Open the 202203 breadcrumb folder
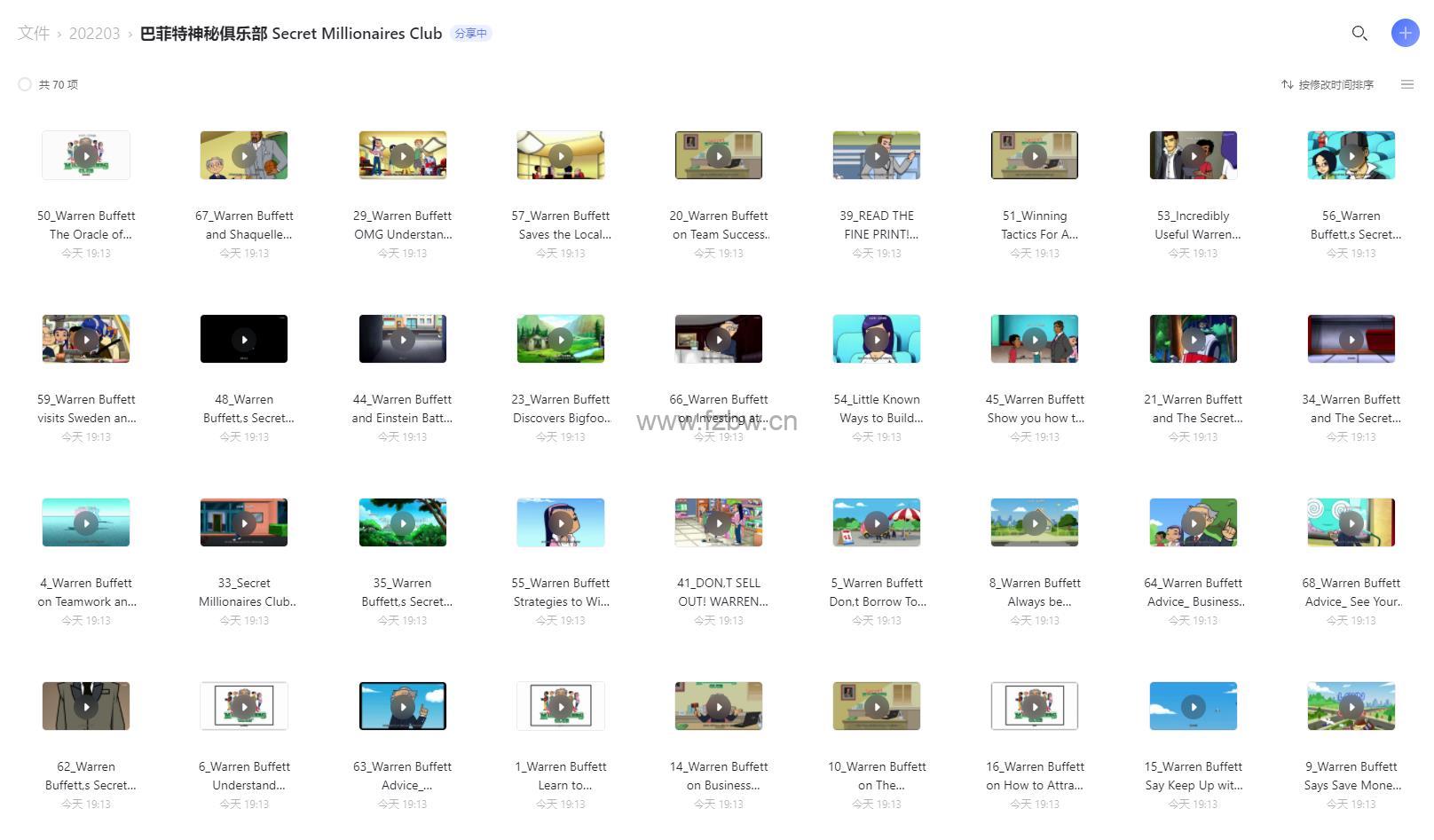1434x840 pixels. pyautogui.click(x=94, y=34)
